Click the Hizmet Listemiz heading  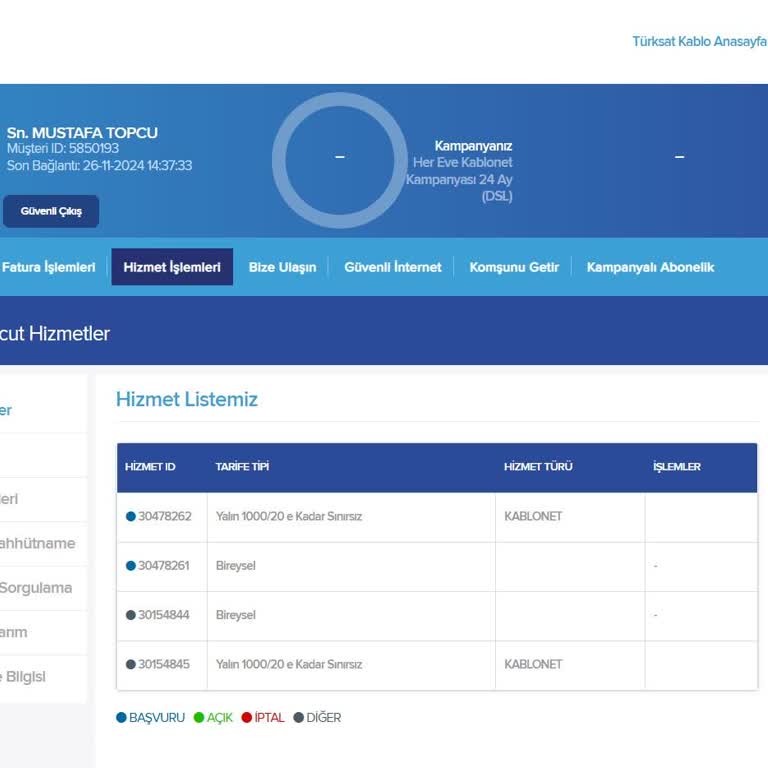(187, 400)
